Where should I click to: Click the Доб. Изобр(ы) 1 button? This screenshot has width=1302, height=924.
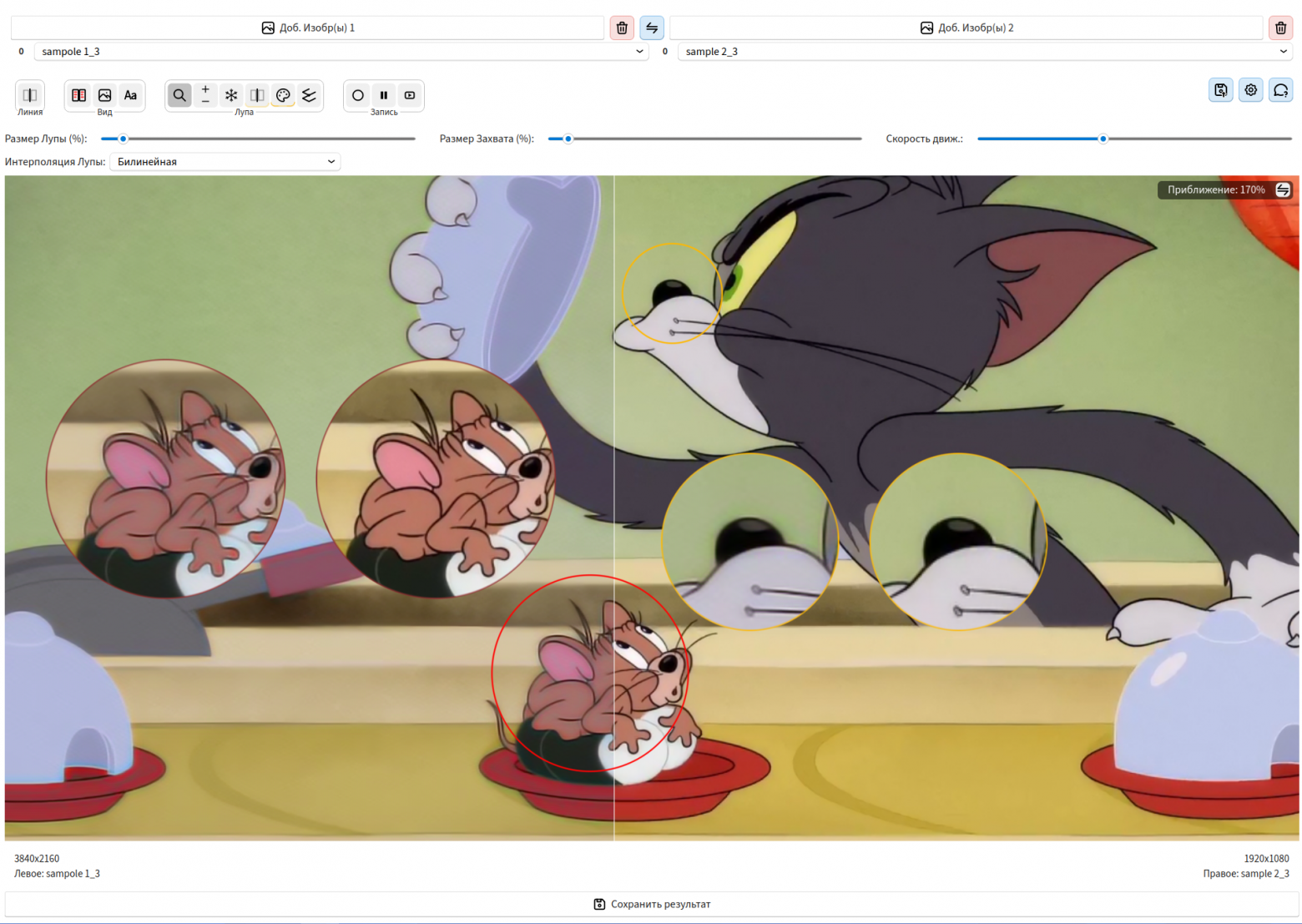[x=307, y=28]
